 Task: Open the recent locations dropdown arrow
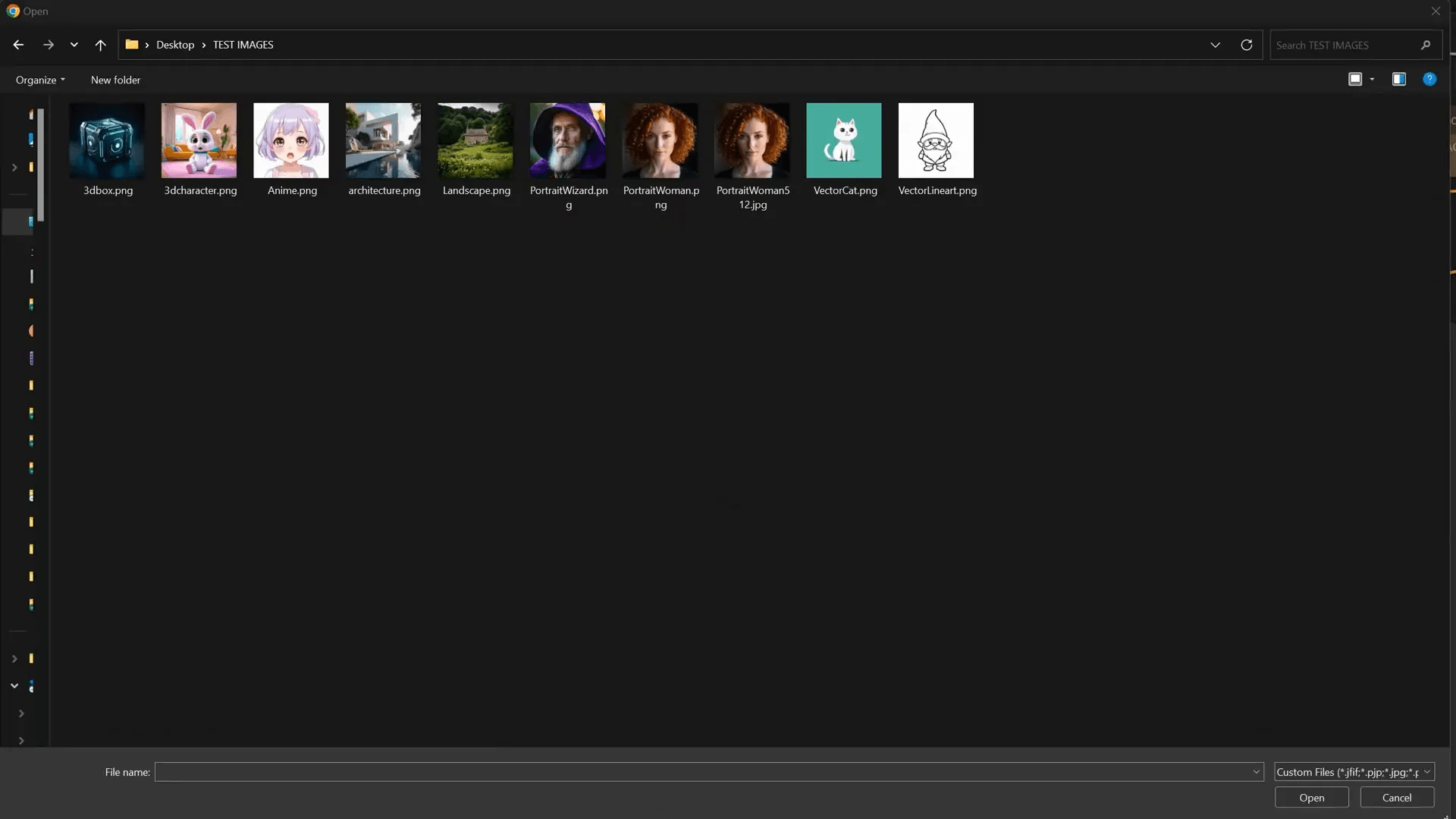pyautogui.click(x=74, y=45)
